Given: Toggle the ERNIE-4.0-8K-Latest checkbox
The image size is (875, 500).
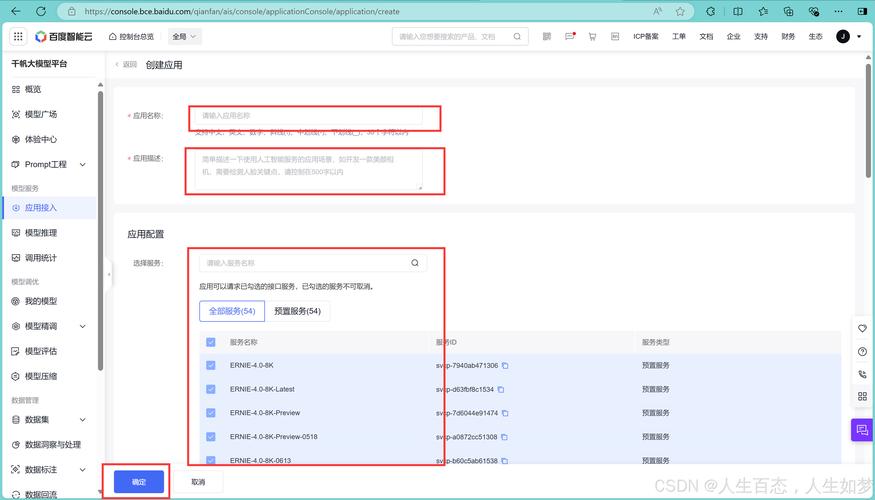Looking at the screenshot, I should pyautogui.click(x=210, y=389).
